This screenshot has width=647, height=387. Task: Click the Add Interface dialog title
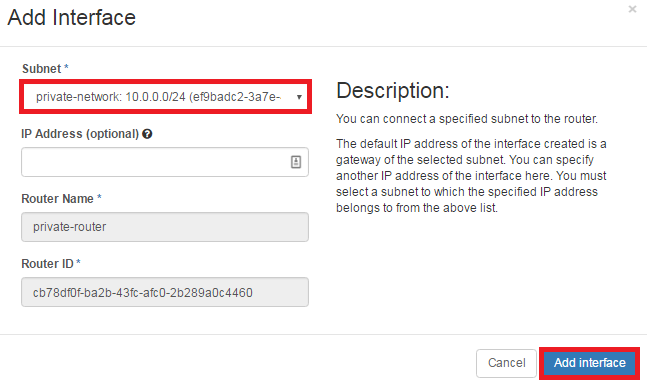point(71,18)
